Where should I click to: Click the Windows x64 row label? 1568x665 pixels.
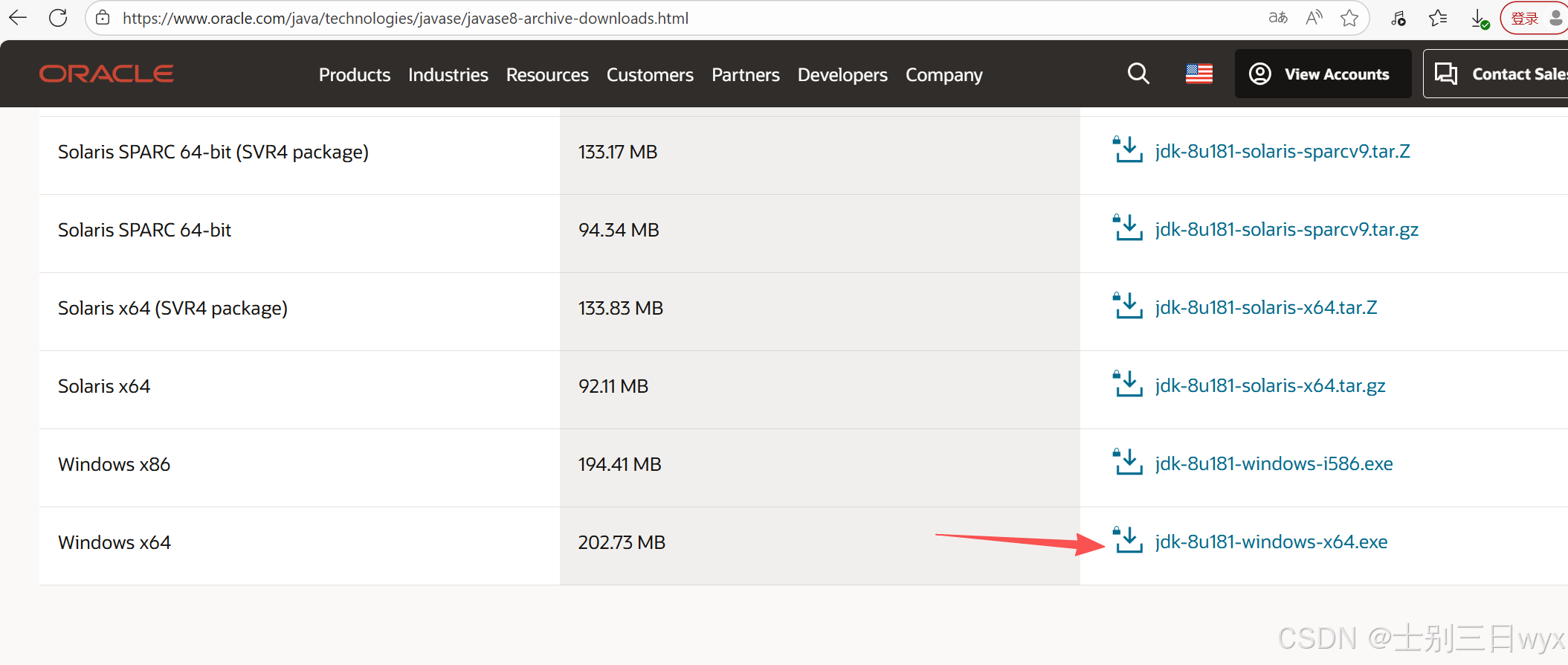click(x=114, y=542)
